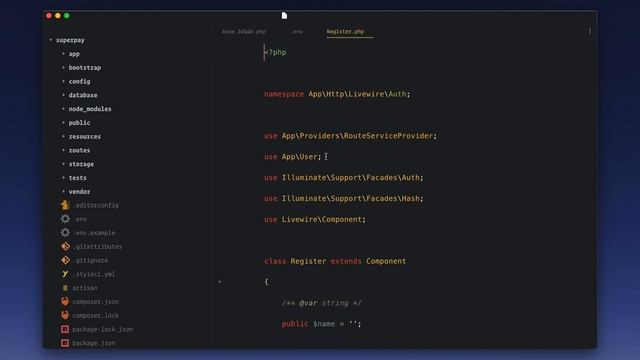This screenshot has height=360, width=640.
Task: Click the gear icon beside .env
Action: click(x=65, y=219)
